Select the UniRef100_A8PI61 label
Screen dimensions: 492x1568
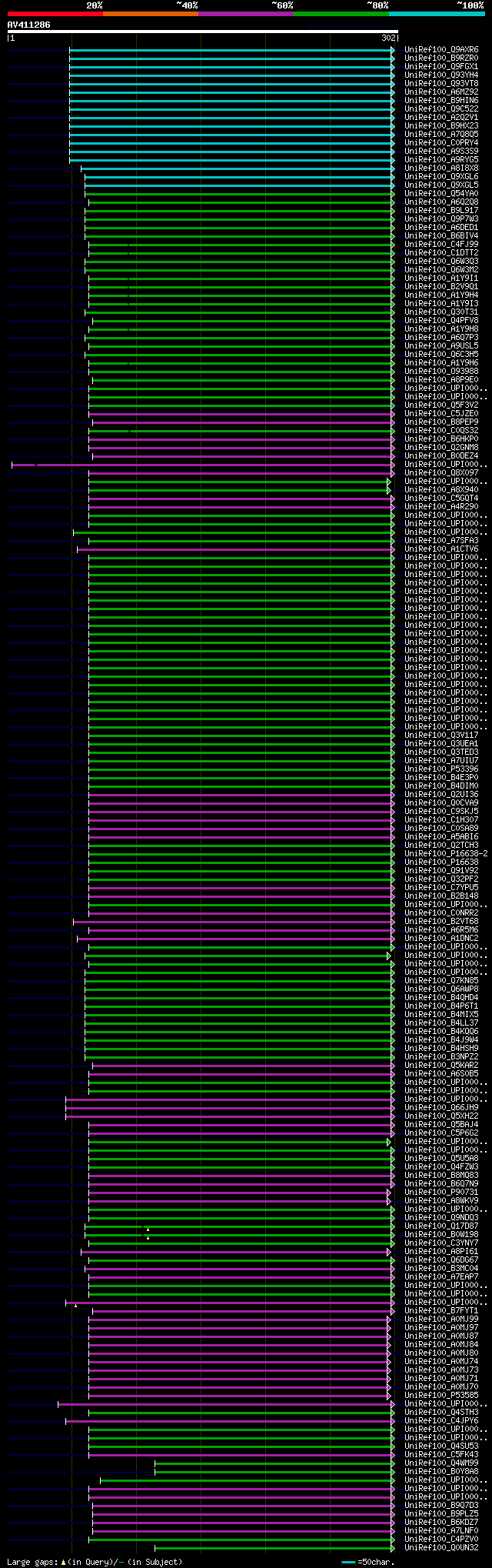441,1251
